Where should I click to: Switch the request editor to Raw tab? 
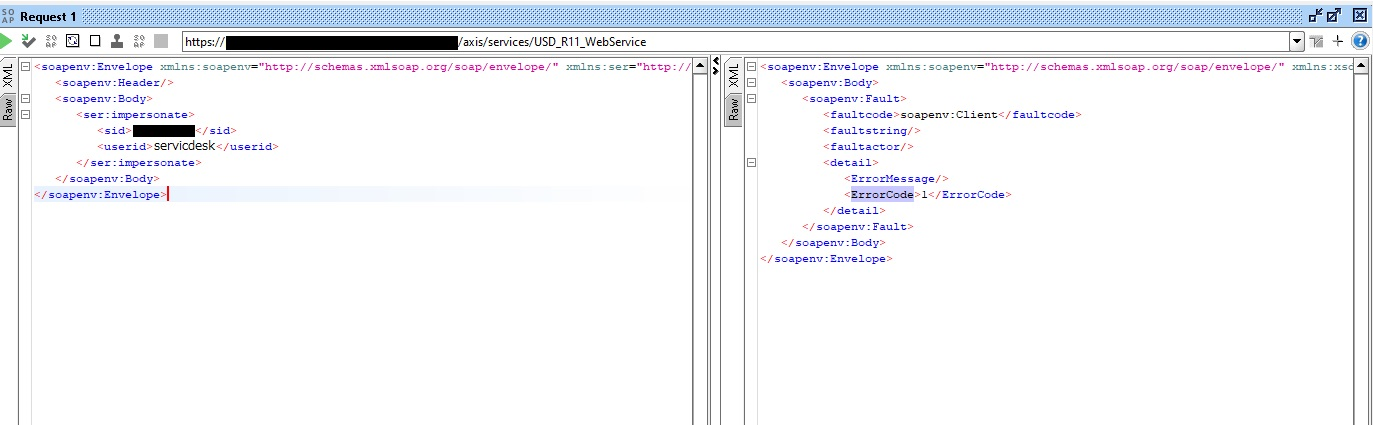(x=8, y=109)
